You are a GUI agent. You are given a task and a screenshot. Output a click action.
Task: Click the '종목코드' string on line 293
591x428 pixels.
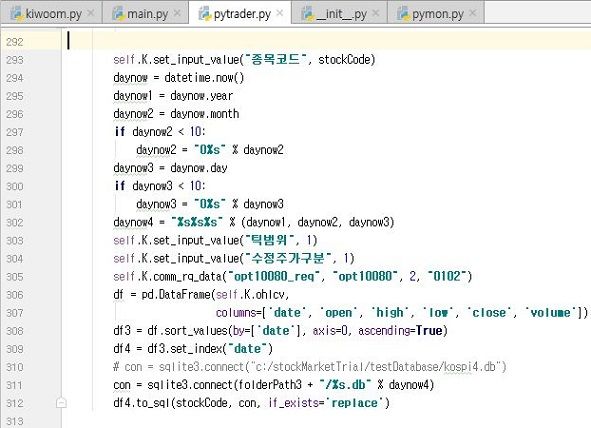click(275, 60)
